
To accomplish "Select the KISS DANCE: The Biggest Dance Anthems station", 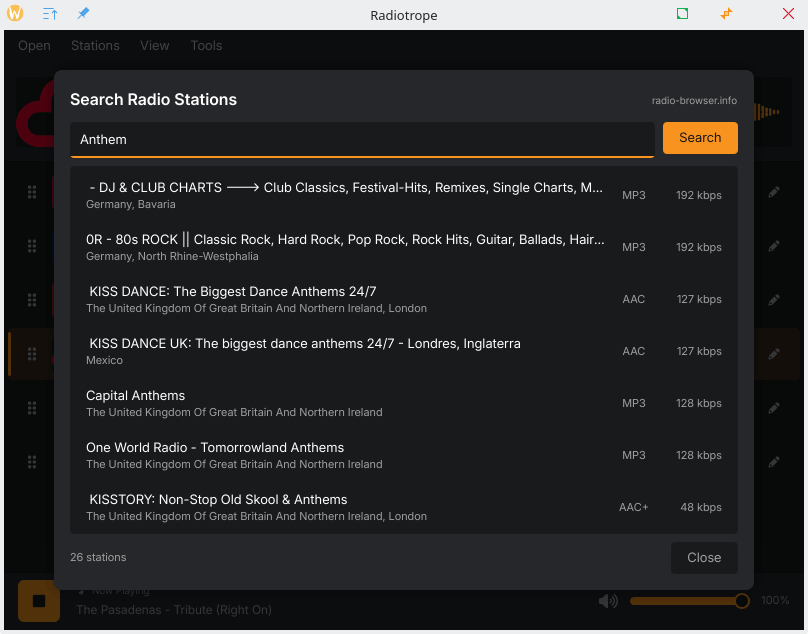I will point(300,298).
